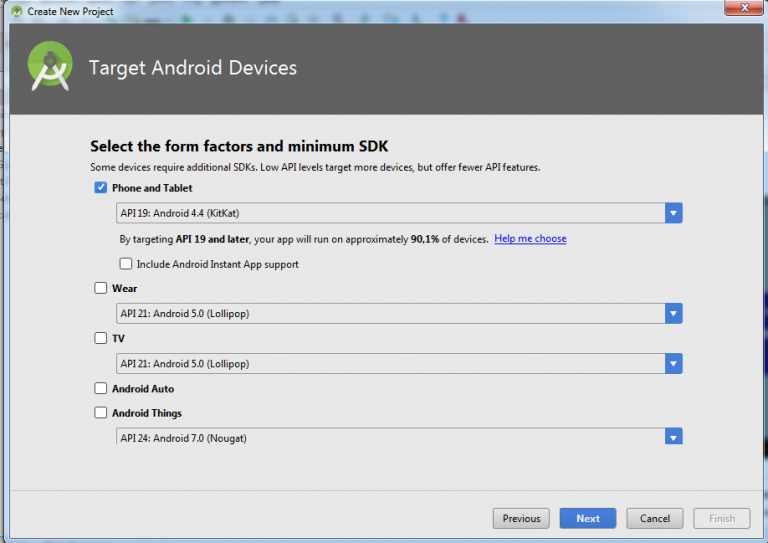768x543 pixels.
Task: Check the Android Auto option
Action: [x=100, y=388]
